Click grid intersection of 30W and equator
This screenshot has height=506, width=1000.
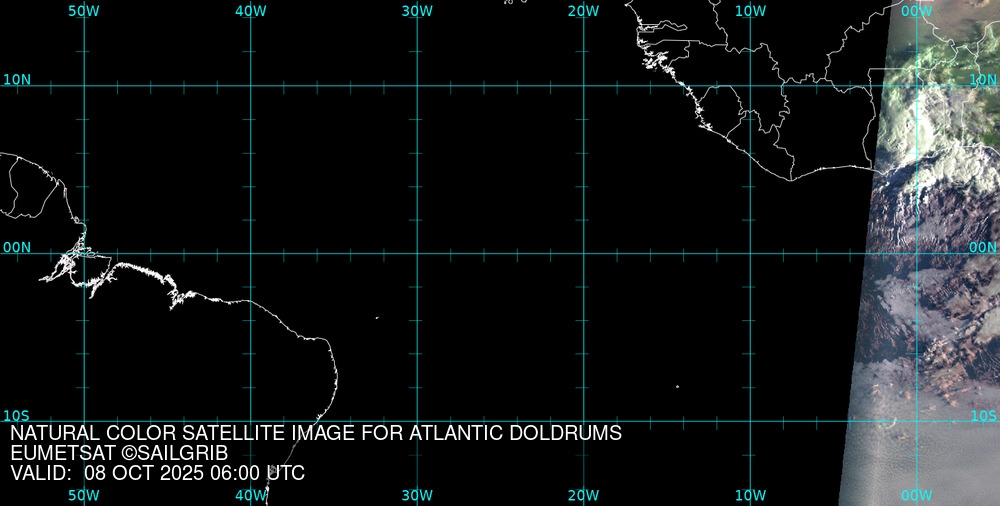click(x=417, y=253)
